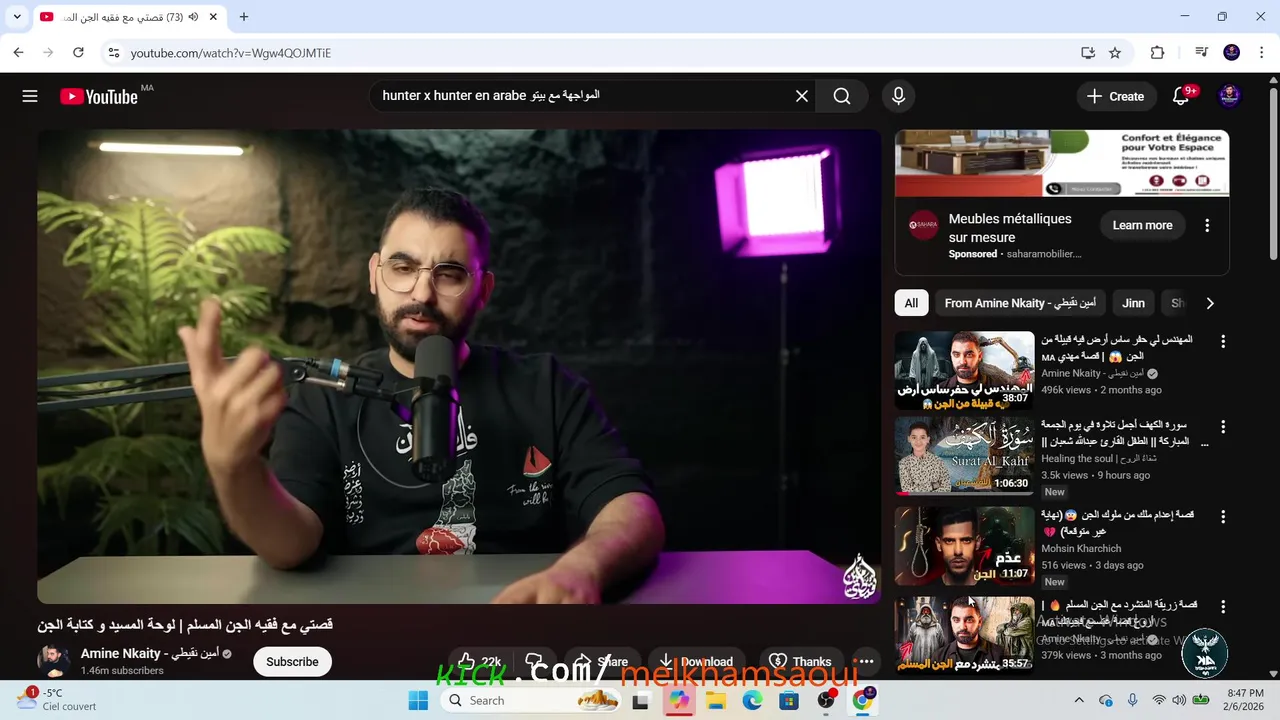This screenshot has height=720, width=1280.
Task: Show more filter chips with right arrow
Action: click(1210, 303)
